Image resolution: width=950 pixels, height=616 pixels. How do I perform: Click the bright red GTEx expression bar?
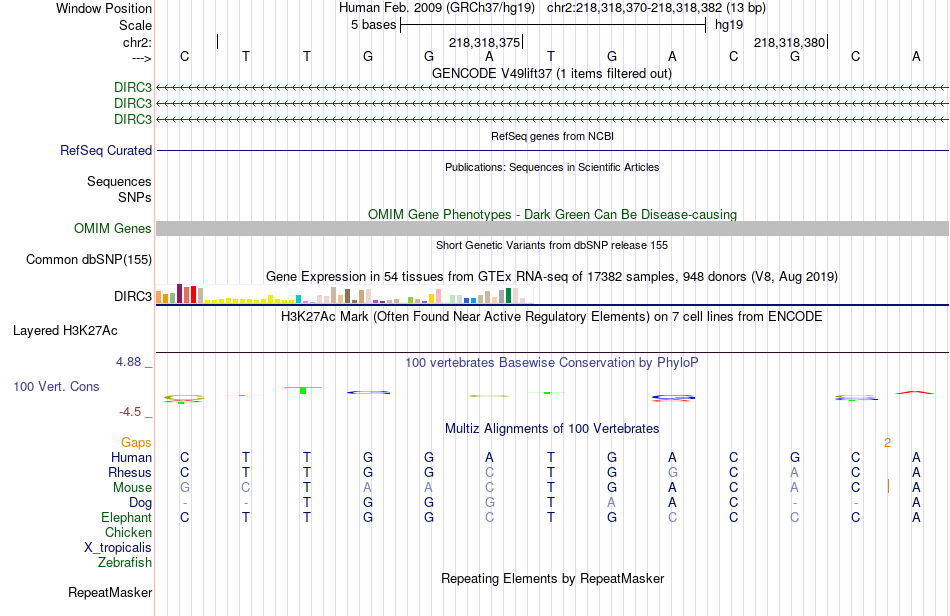click(x=193, y=294)
